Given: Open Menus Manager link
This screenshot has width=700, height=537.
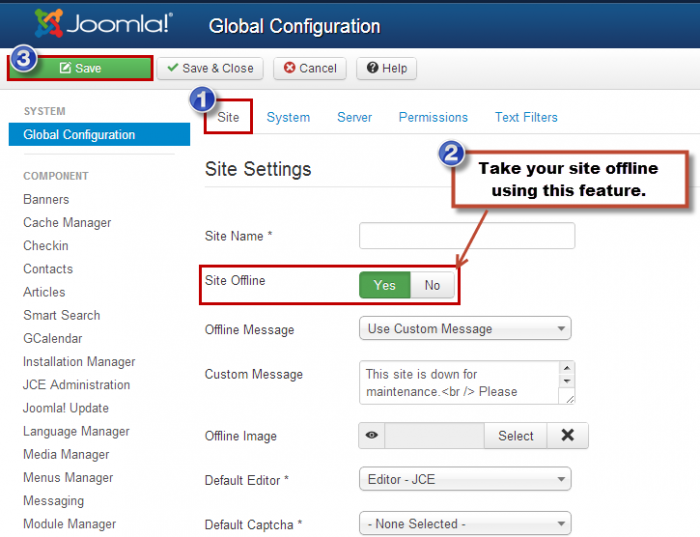Looking at the screenshot, I should coord(68,478).
